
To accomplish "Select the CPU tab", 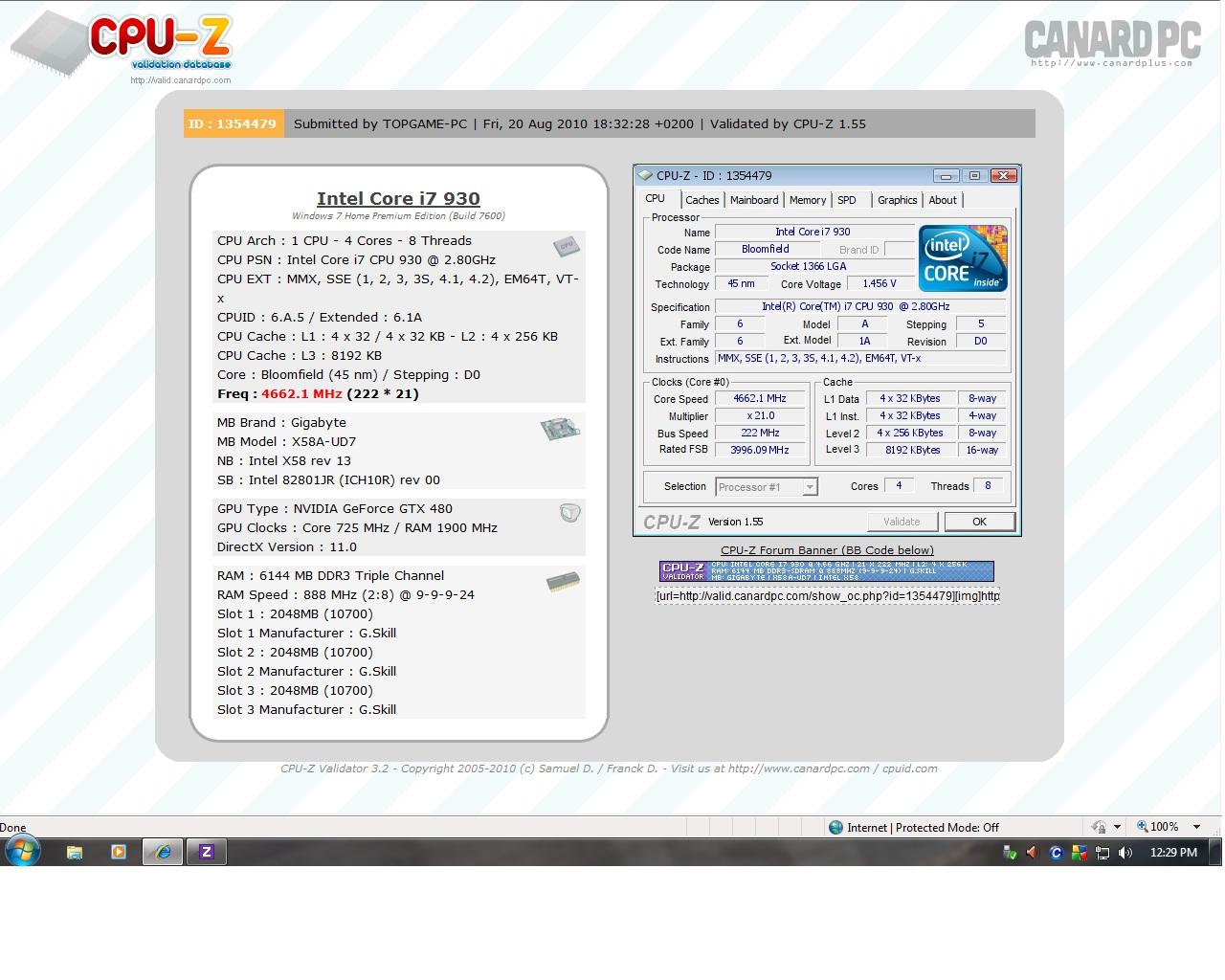I will 656,198.
